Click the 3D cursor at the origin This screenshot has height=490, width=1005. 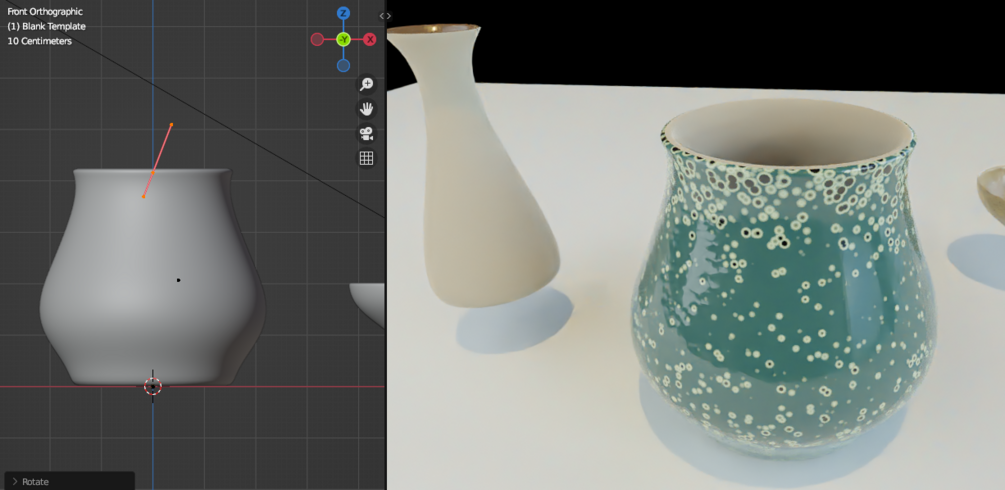[153, 386]
